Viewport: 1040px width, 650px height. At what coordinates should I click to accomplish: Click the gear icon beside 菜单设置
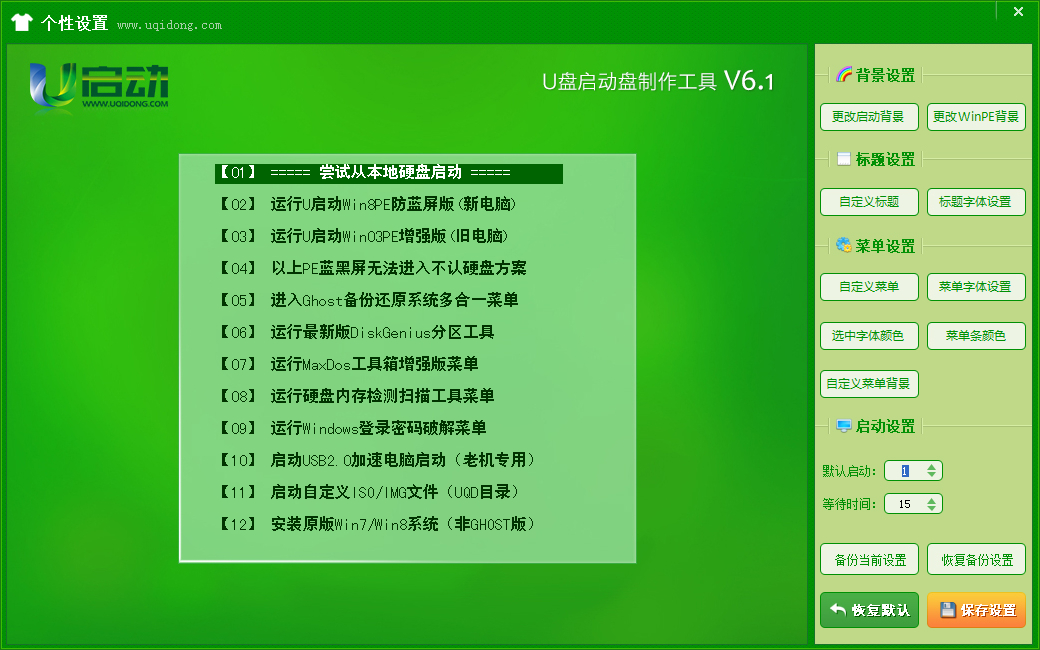click(x=844, y=245)
